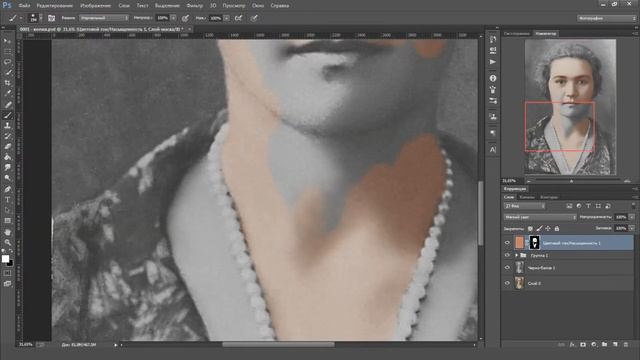Select the Hue/Saturation layer mask thumbnail
The image size is (640, 360).
click(534, 242)
